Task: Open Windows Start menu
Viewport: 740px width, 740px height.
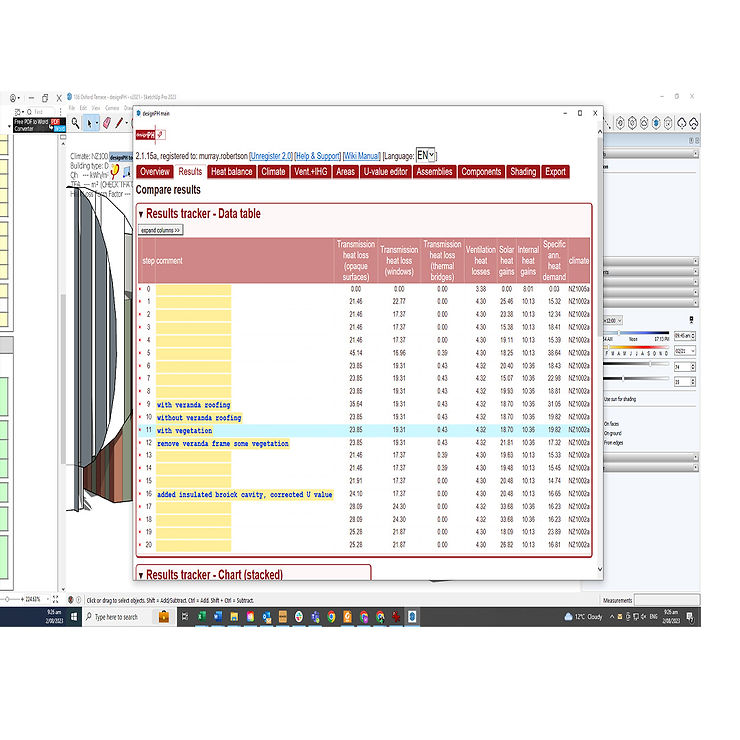Action: pos(74,616)
